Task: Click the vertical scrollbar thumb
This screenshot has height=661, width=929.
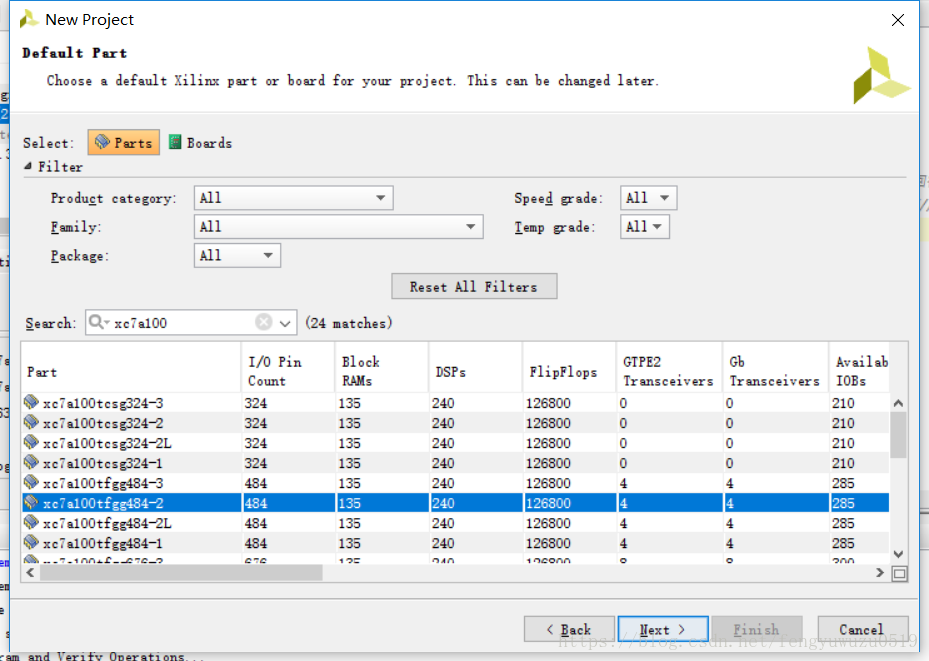Action: coord(898,435)
